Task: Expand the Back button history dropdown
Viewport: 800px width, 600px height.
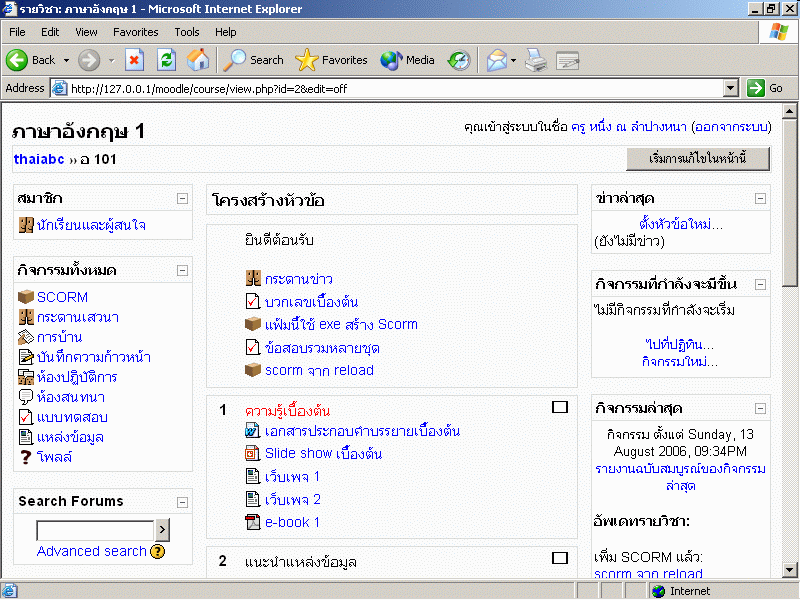Action: [66, 60]
